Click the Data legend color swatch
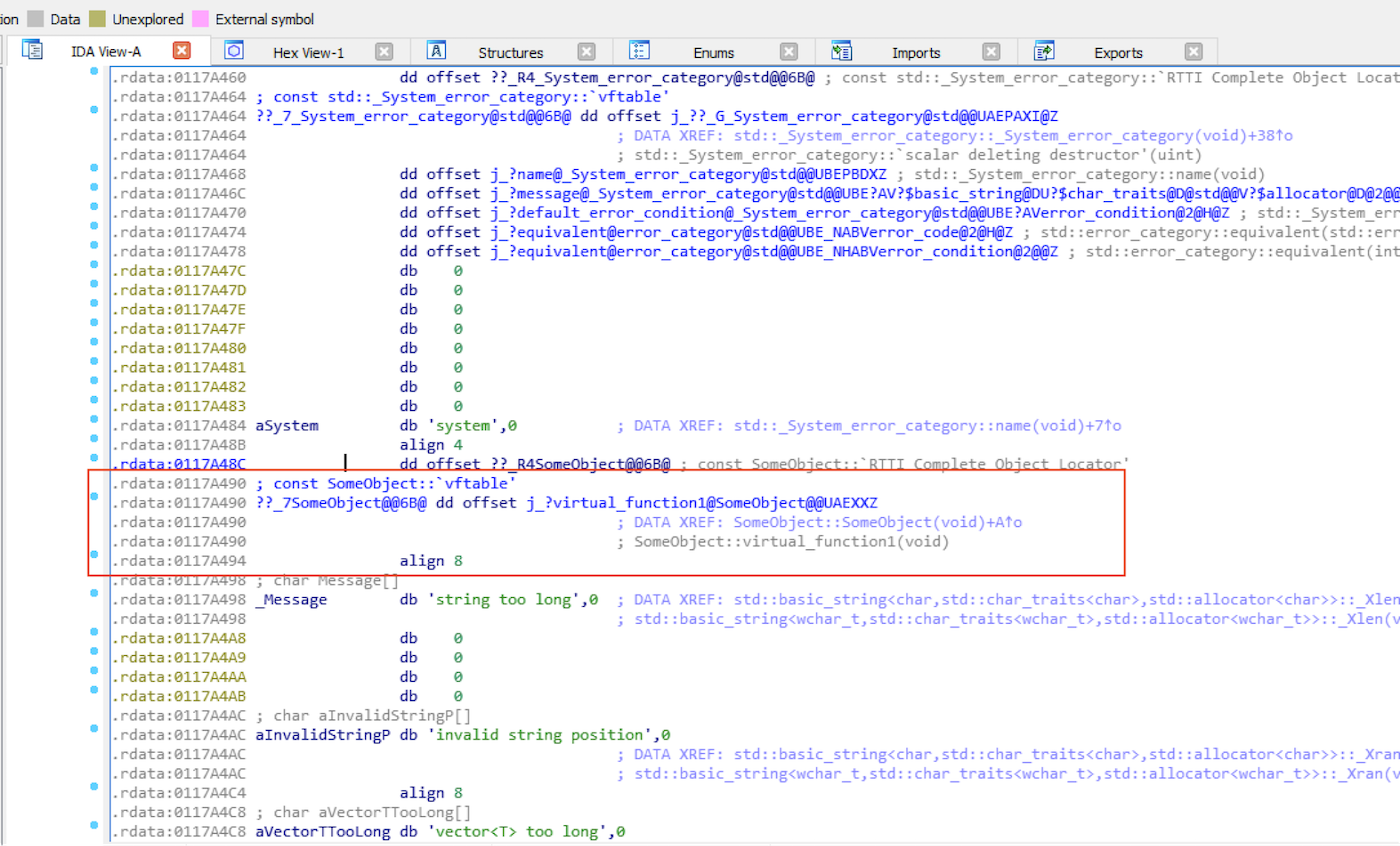1400x846 pixels. [35, 19]
